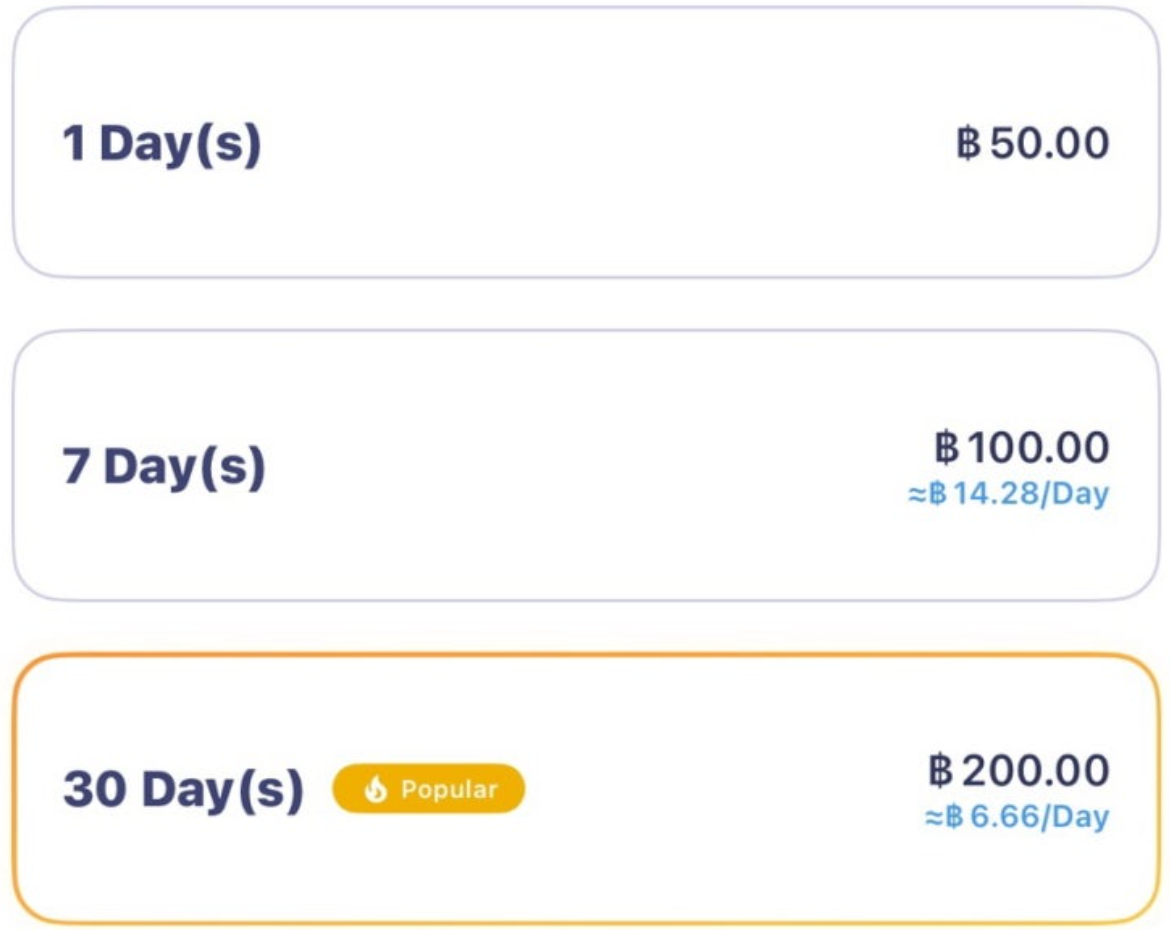Click the baht symbol before 50.00
The height and width of the screenshot is (930, 1170).
pyautogui.click(x=968, y=143)
